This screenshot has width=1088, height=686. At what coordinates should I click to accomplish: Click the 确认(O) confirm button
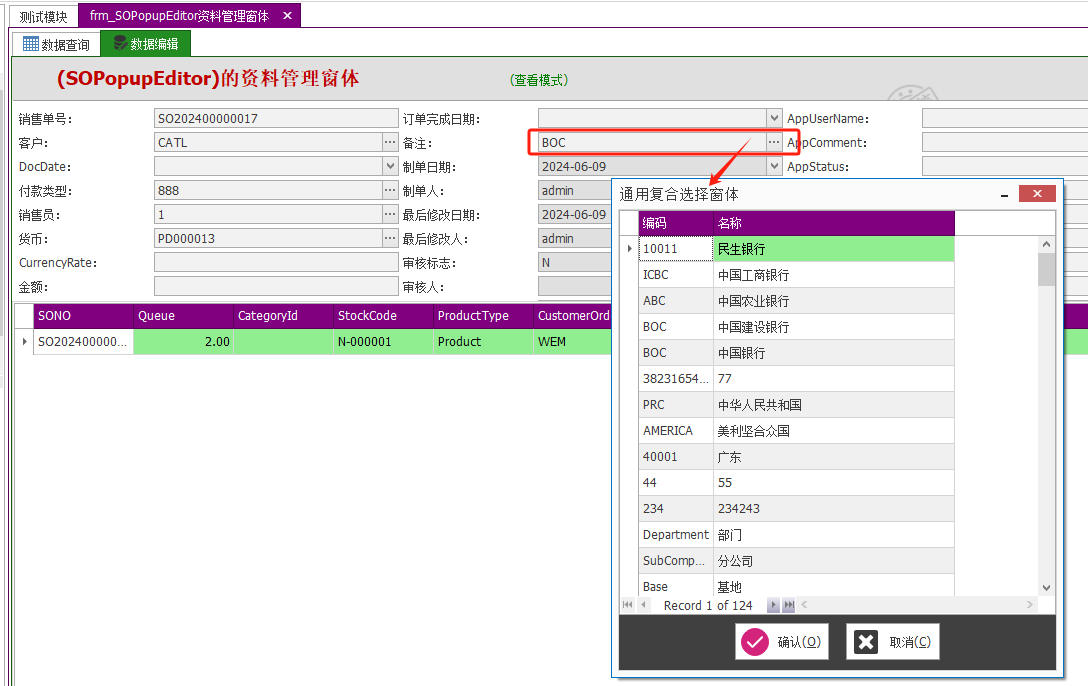[782, 642]
